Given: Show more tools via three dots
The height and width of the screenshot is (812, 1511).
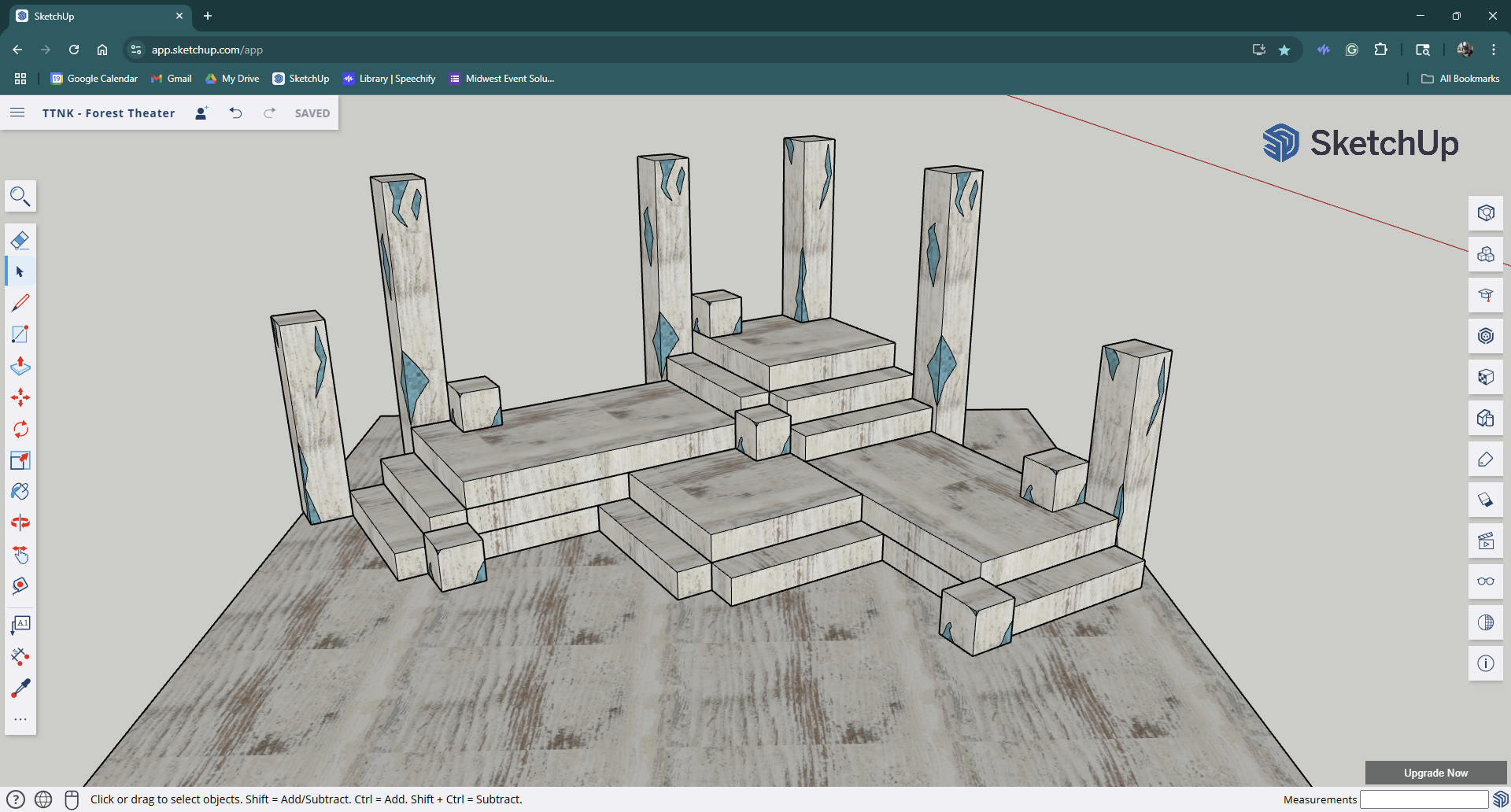Looking at the screenshot, I should click(20, 719).
